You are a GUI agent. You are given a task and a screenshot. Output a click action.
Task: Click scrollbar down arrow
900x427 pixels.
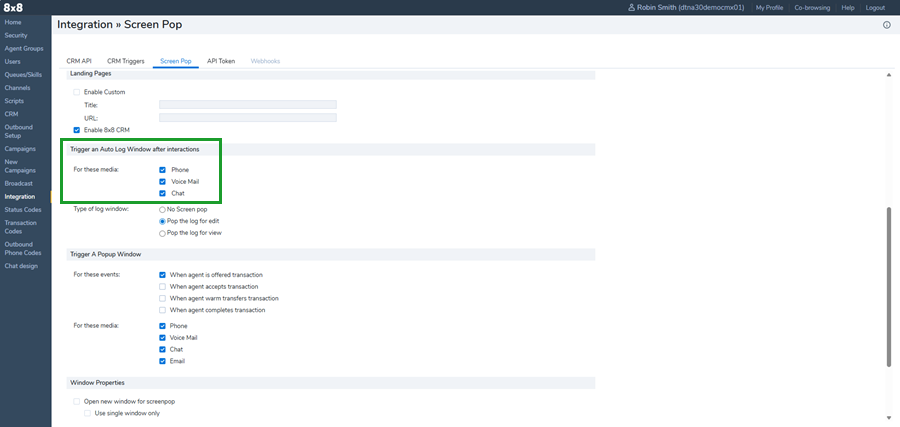(889, 417)
